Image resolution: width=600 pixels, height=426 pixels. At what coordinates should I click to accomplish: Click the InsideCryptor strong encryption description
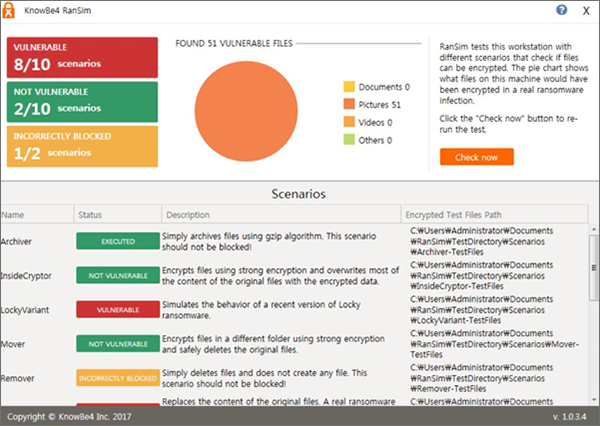[x=280, y=276]
